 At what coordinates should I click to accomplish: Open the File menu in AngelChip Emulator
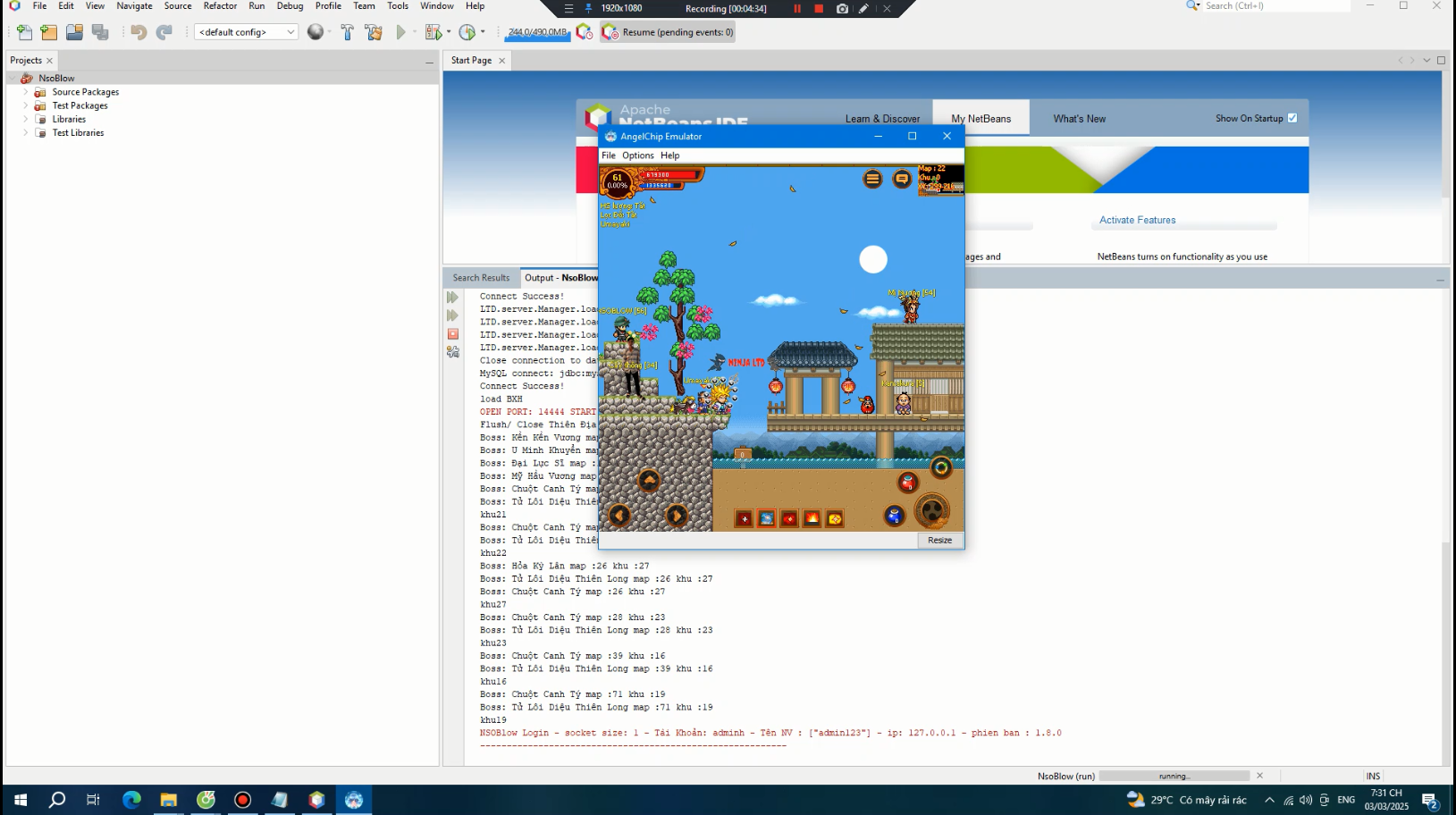click(609, 155)
